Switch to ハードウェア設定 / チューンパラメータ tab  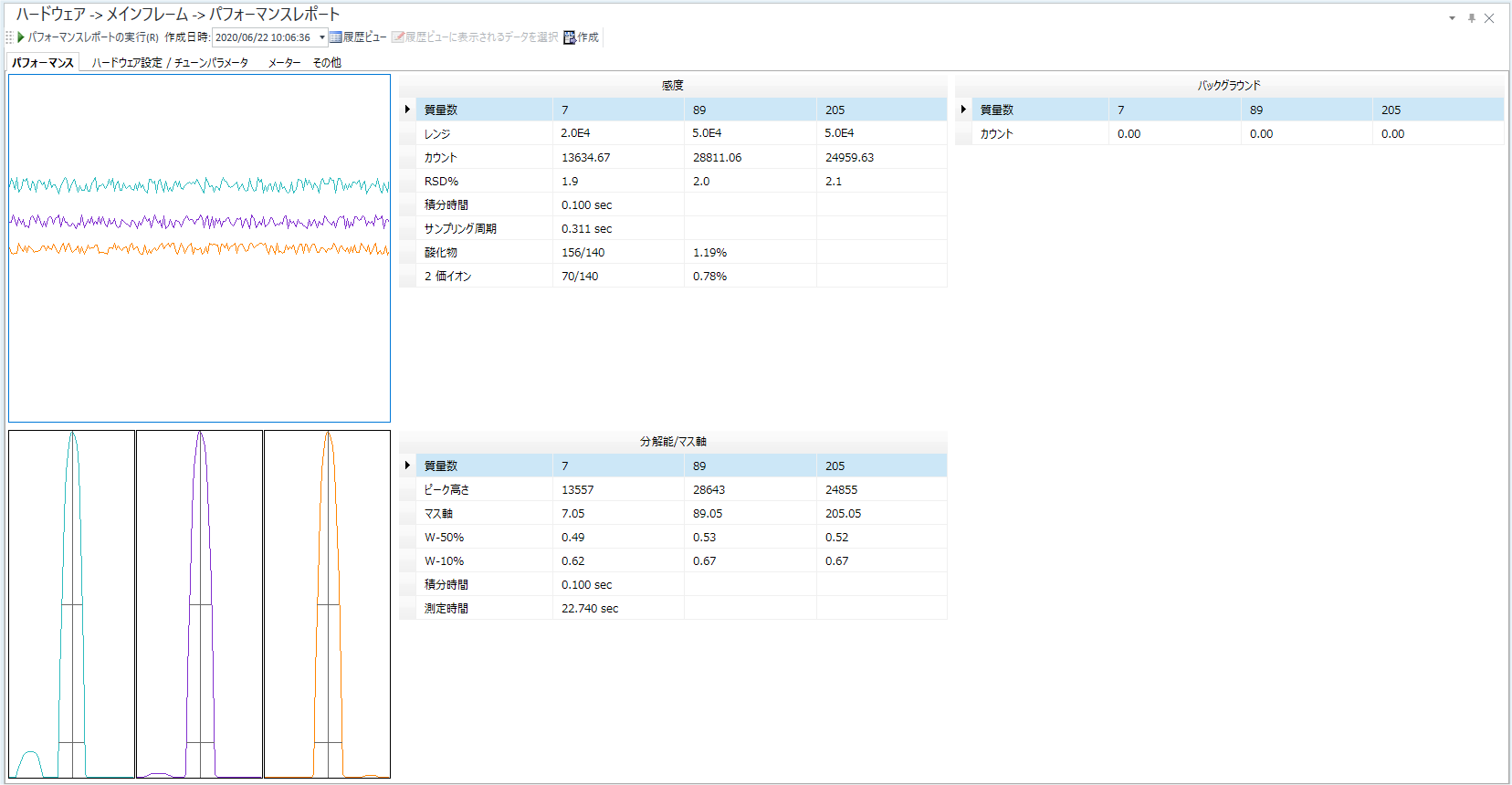click(170, 62)
